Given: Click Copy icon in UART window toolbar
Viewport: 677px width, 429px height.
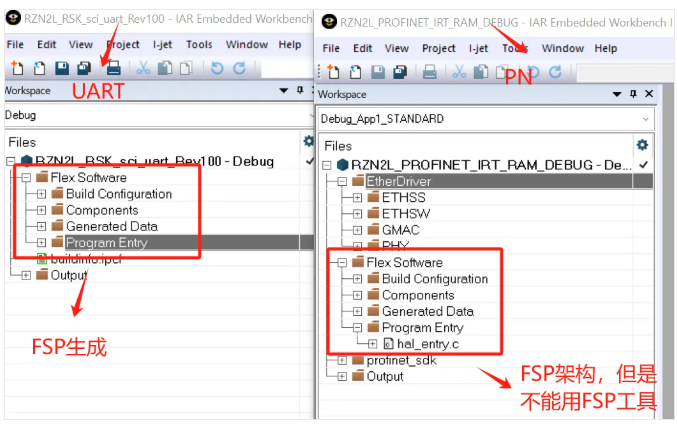Looking at the screenshot, I should pos(165,68).
